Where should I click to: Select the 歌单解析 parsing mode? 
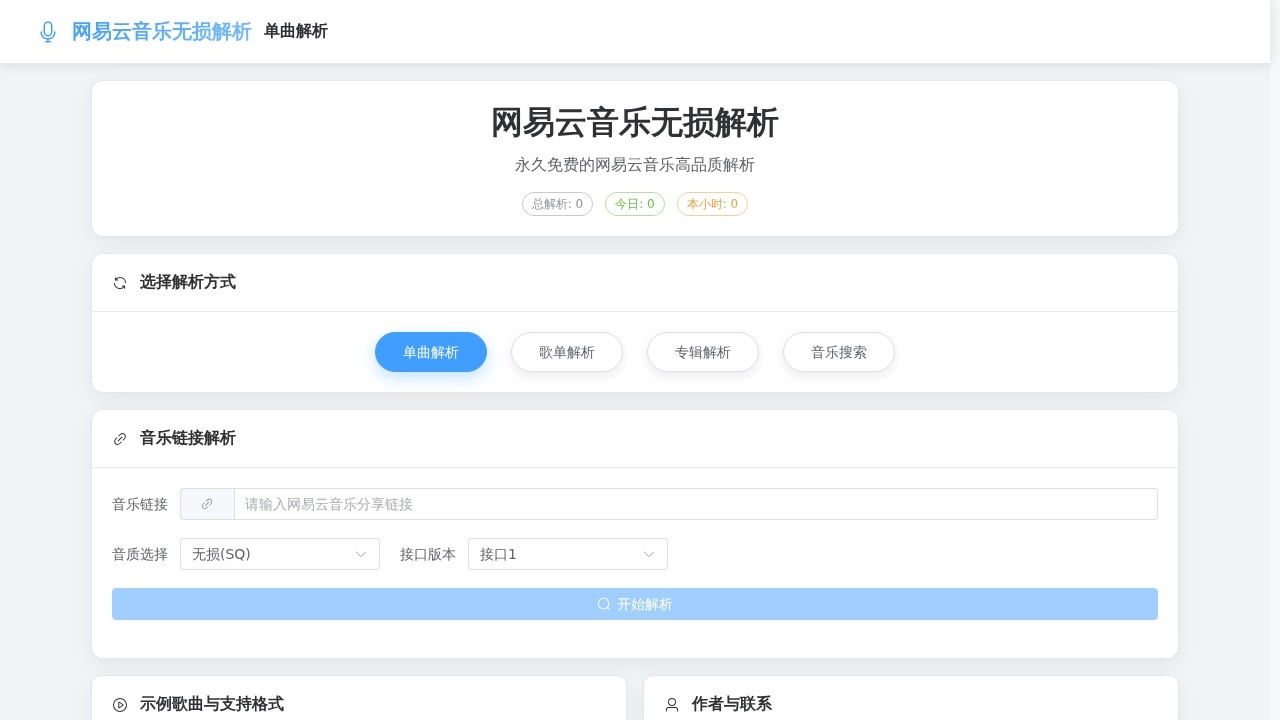click(x=567, y=352)
